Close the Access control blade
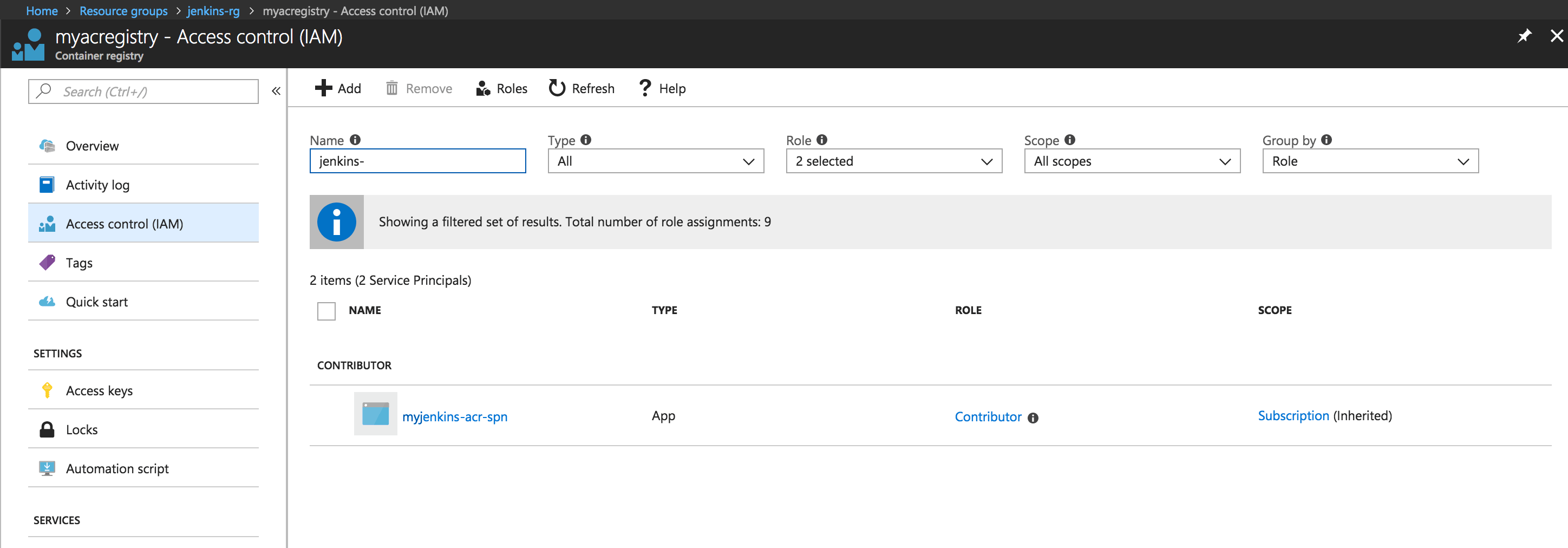This screenshot has width=1568, height=548. tap(1556, 36)
